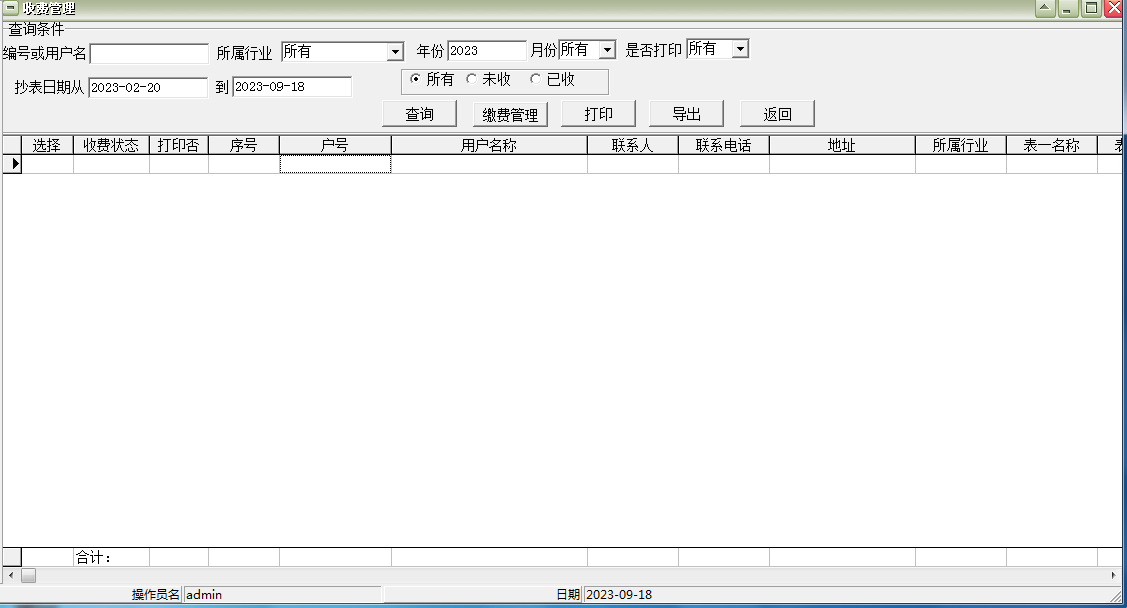Close the 收费管理 window
The height and width of the screenshot is (608, 1127).
(x=1114, y=9)
